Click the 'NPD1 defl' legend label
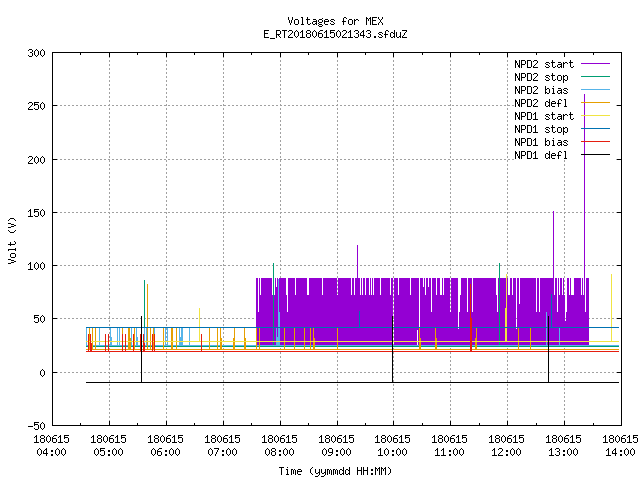 (x=541, y=156)
